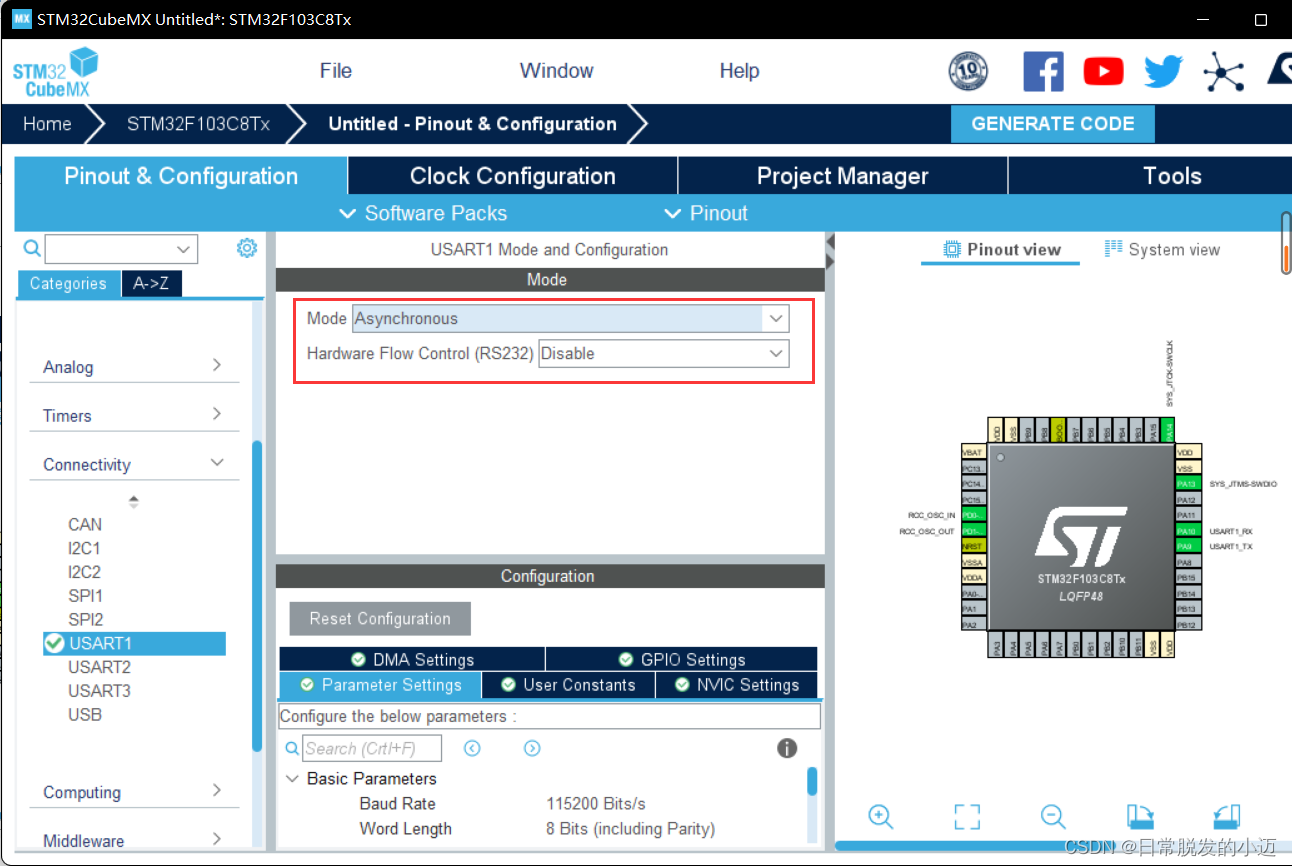Expand the Software Packs menu

click(423, 213)
